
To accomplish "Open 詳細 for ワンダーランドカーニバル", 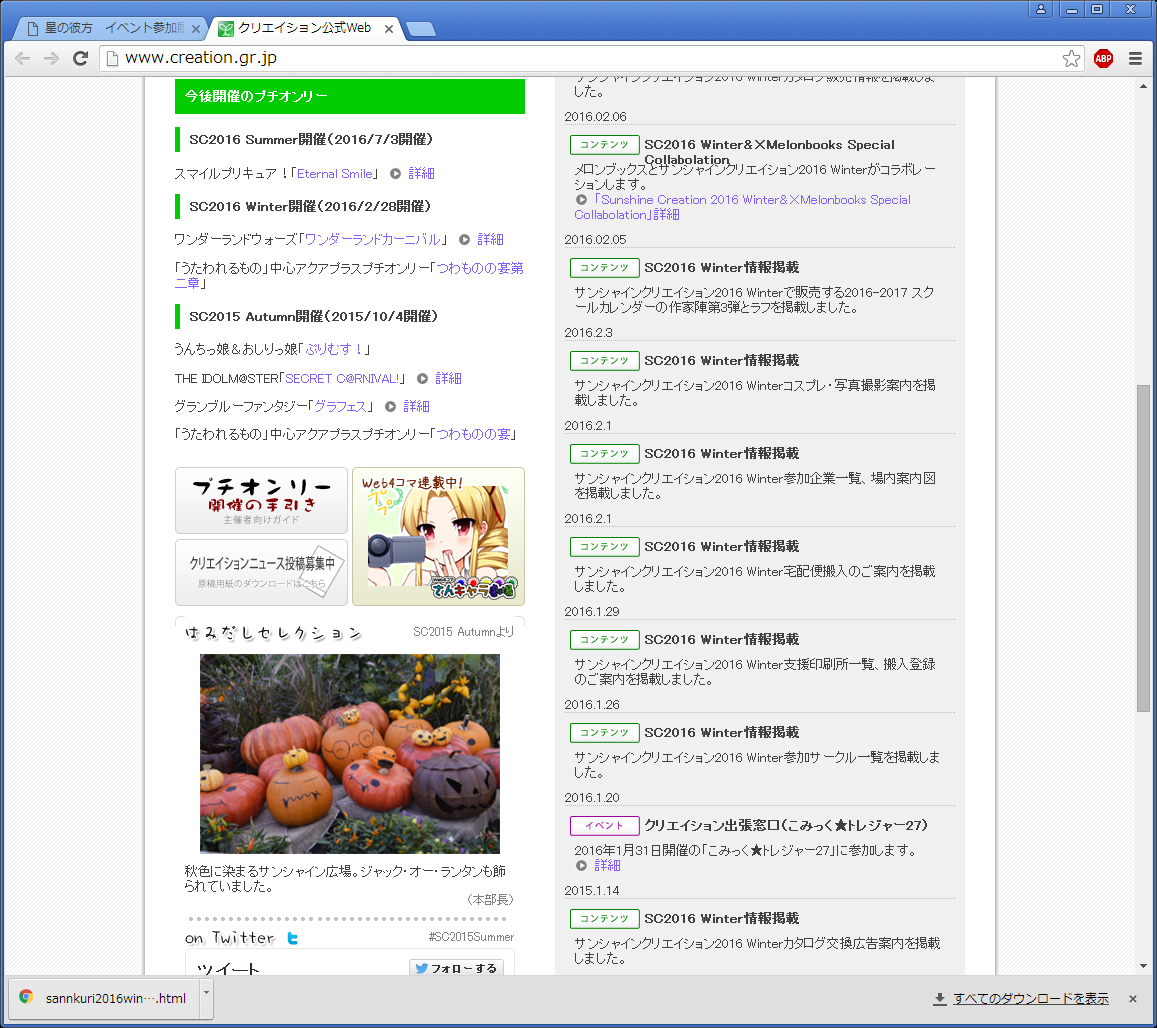I will coord(491,239).
